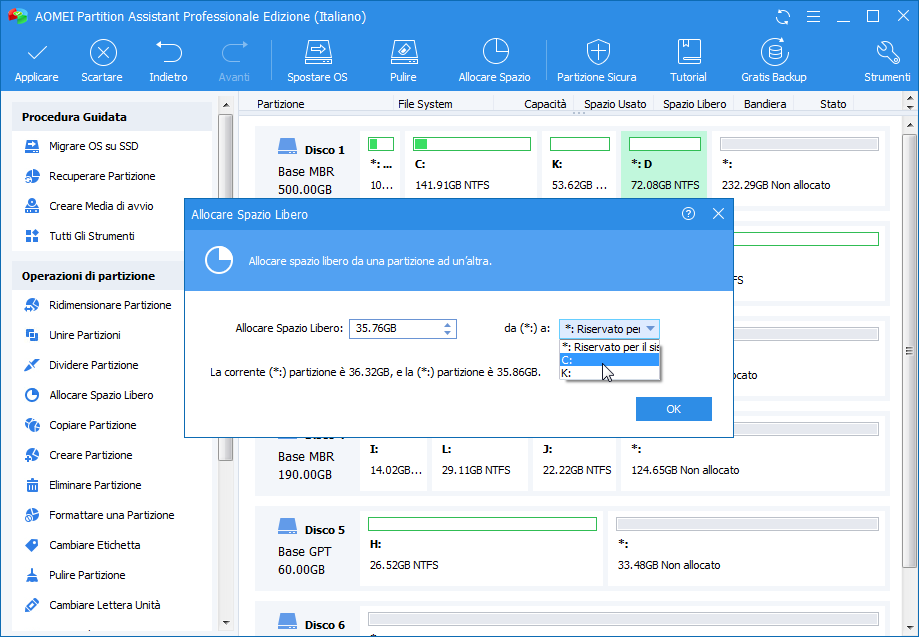Image resolution: width=919 pixels, height=637 pixels.
Task: Open the Gratis Backup tool
Action: [772, 61]
